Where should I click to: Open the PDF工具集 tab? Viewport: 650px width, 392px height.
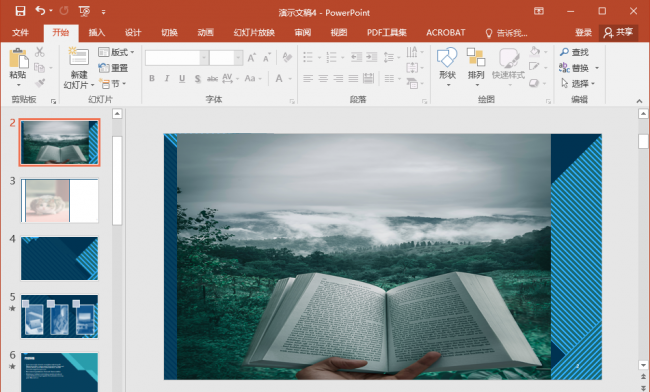click(387, 32)
